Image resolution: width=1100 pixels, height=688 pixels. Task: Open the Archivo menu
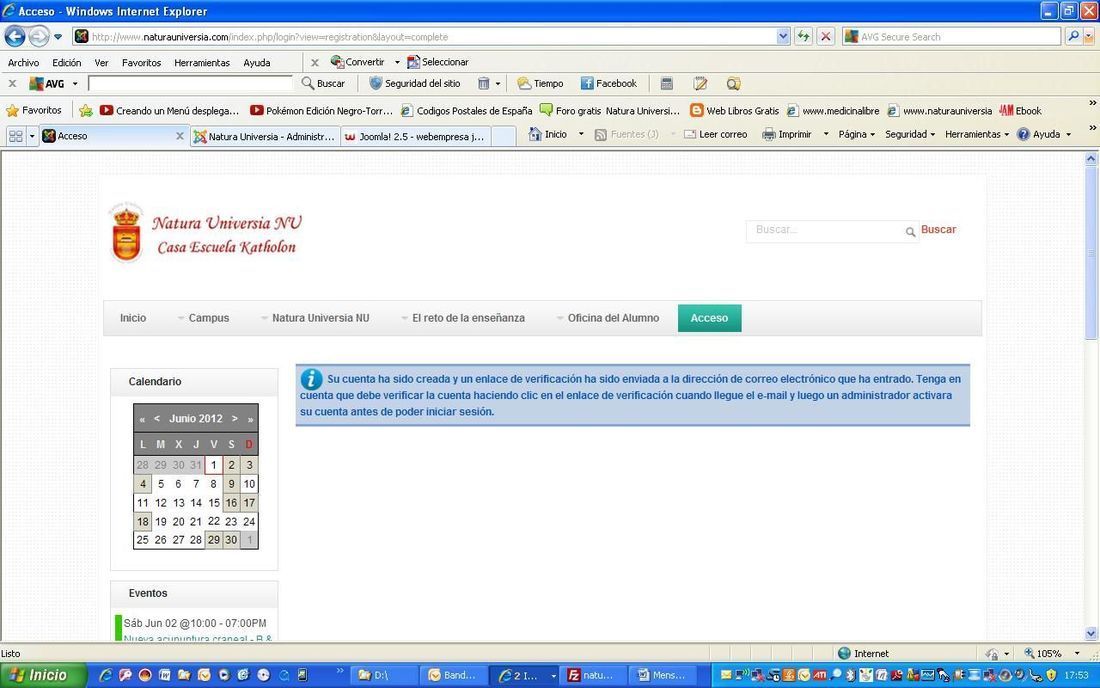(23, 62)
